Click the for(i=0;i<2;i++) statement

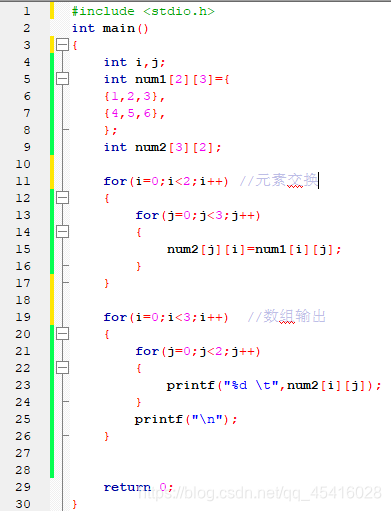[x=166, y=181]
